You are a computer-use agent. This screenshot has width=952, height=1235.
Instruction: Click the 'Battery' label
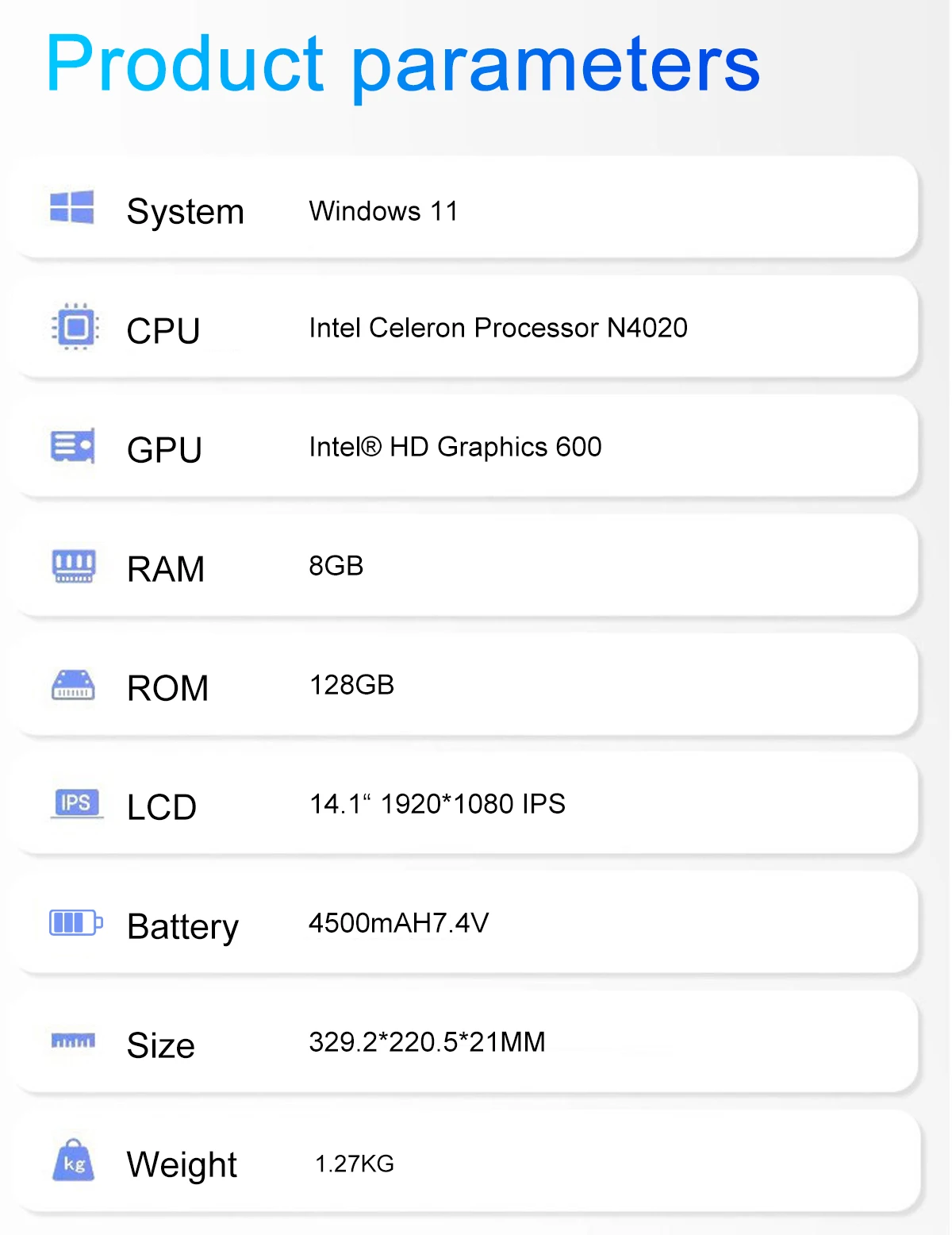[183, 927]
